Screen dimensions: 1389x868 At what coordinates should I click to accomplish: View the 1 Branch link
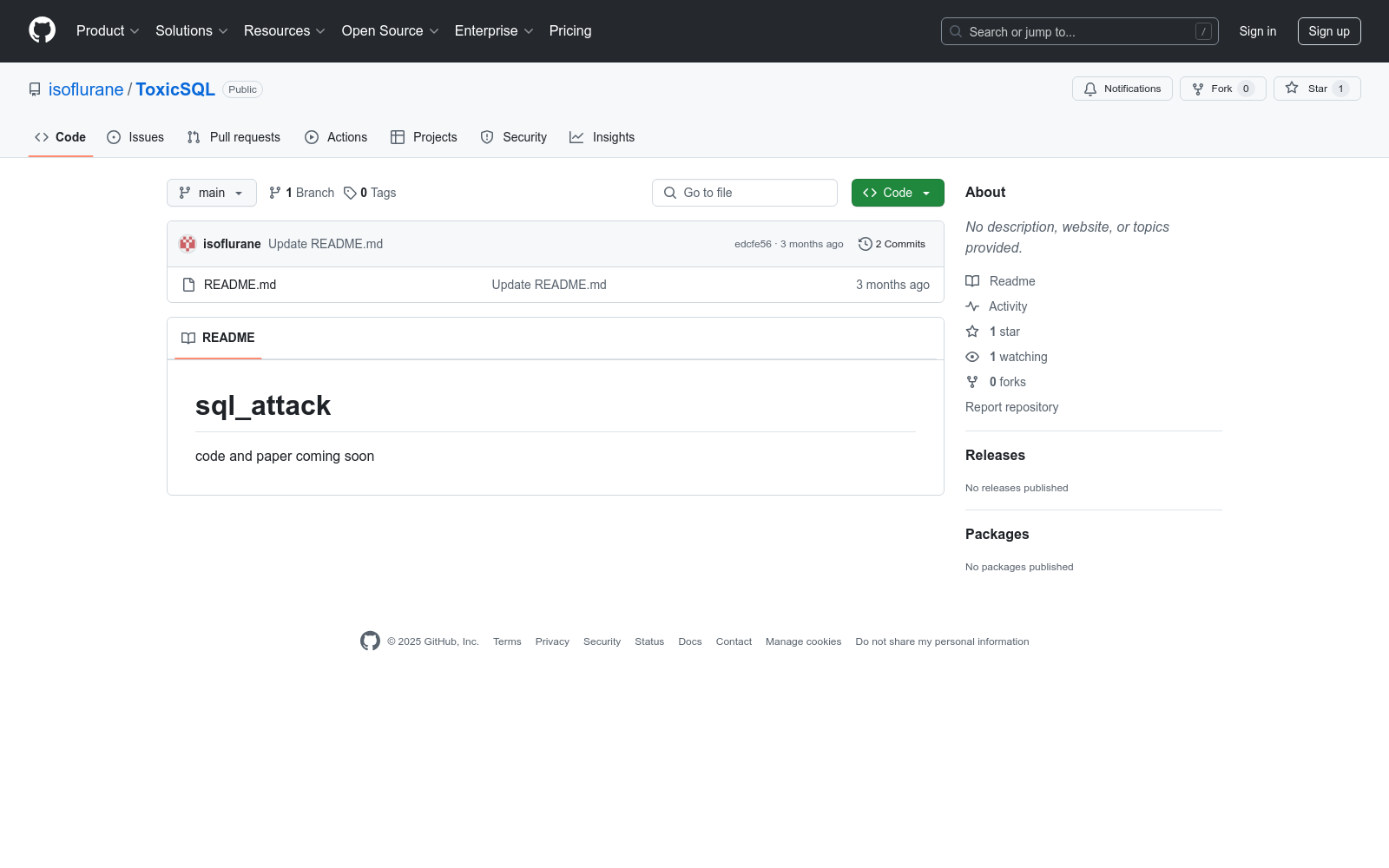pos(301,193)
